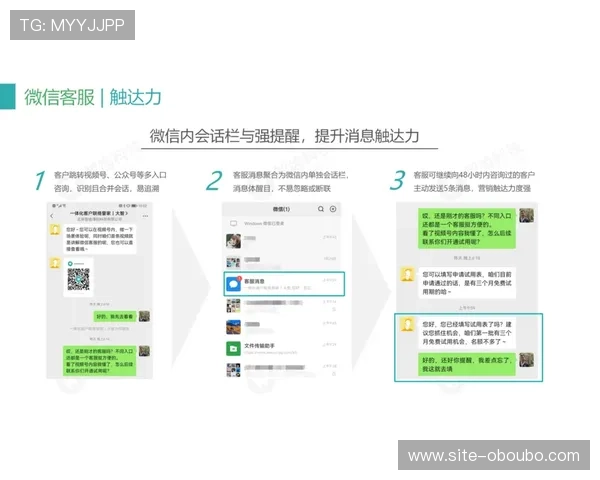Tap the agent avatar beside 您好,您已经填写试用表了吗
The width and height of the screenshot is (600, 480).
point(408,325)
